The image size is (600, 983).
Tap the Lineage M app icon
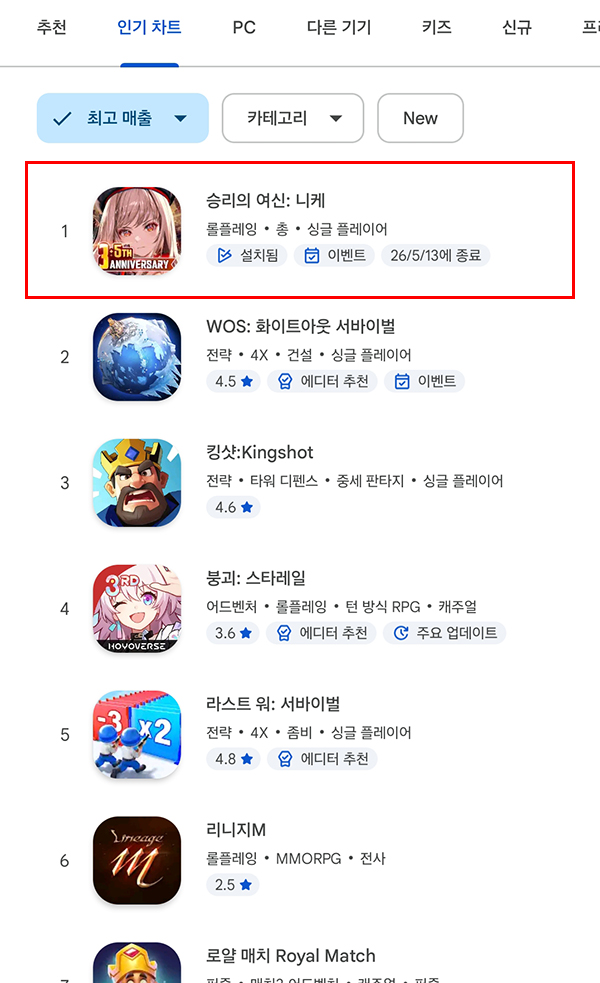pos(137,861)
